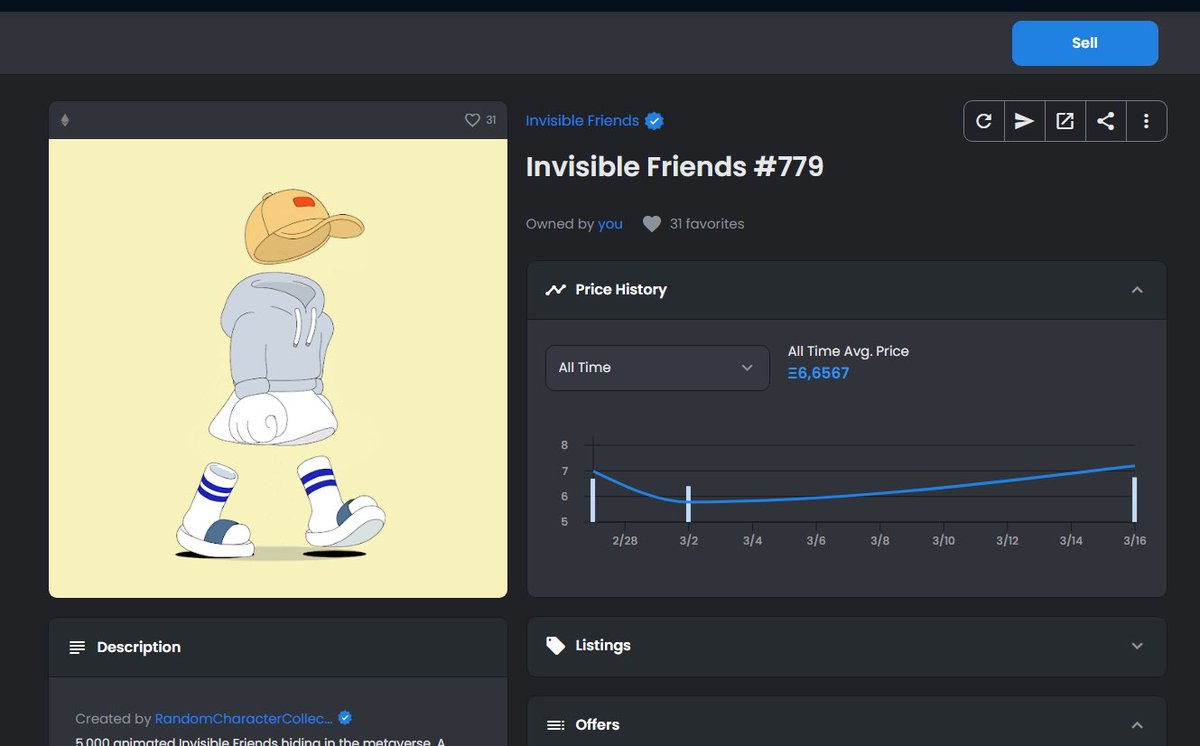The width and height of the screenshot is (1200, 746).
Task: Open the All Time range dropdown
Action: coord(657,368)
